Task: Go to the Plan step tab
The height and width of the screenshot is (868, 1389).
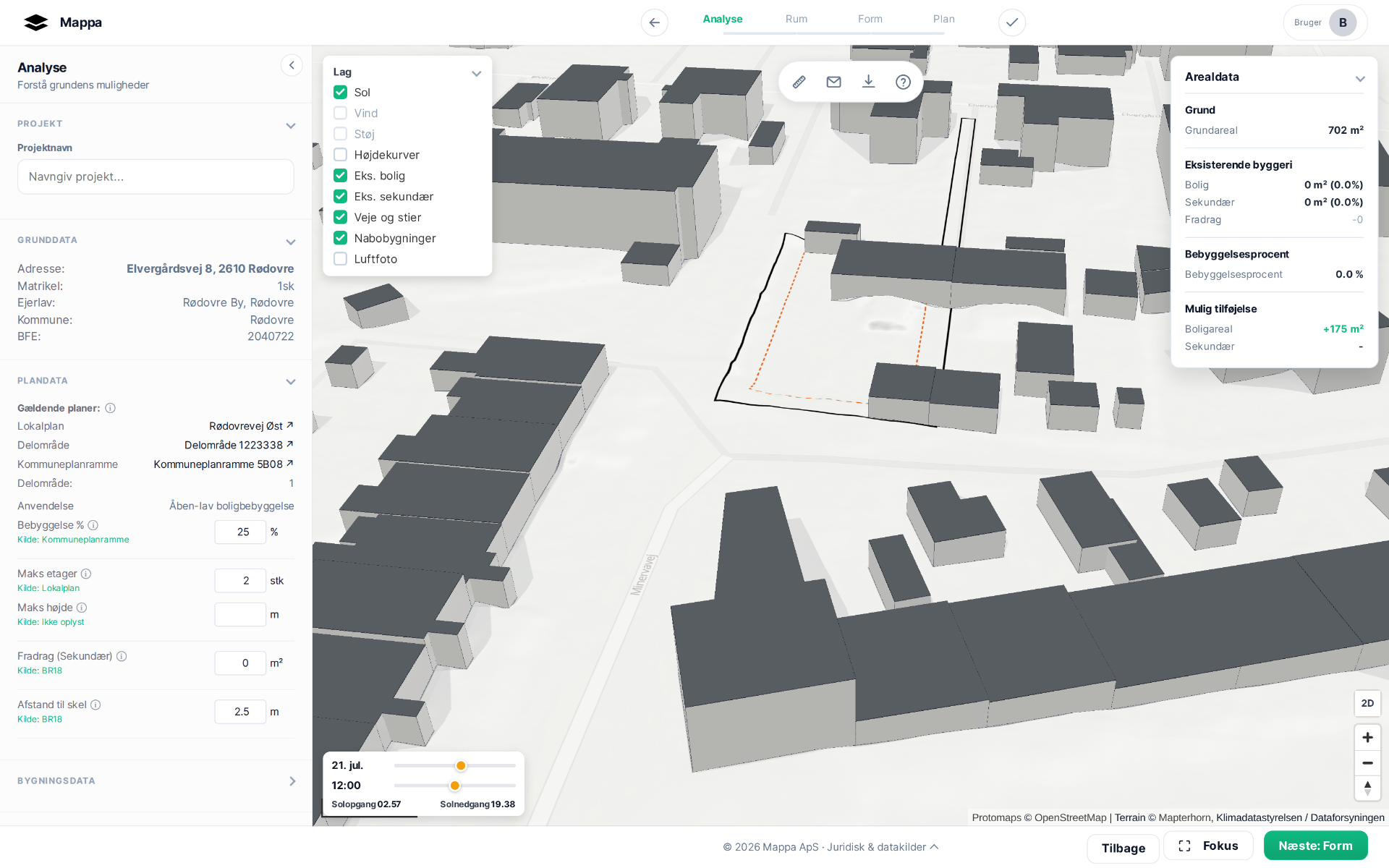Action: (x=944, y=20)
